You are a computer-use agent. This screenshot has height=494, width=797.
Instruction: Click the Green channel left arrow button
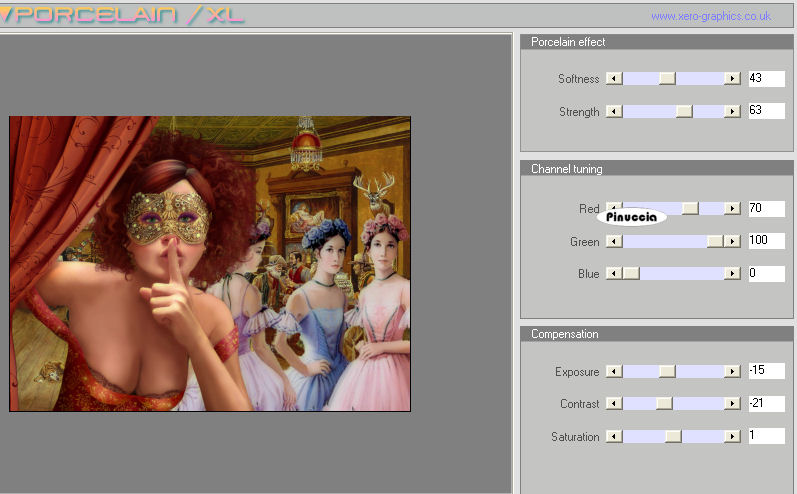tap(614, 241)
